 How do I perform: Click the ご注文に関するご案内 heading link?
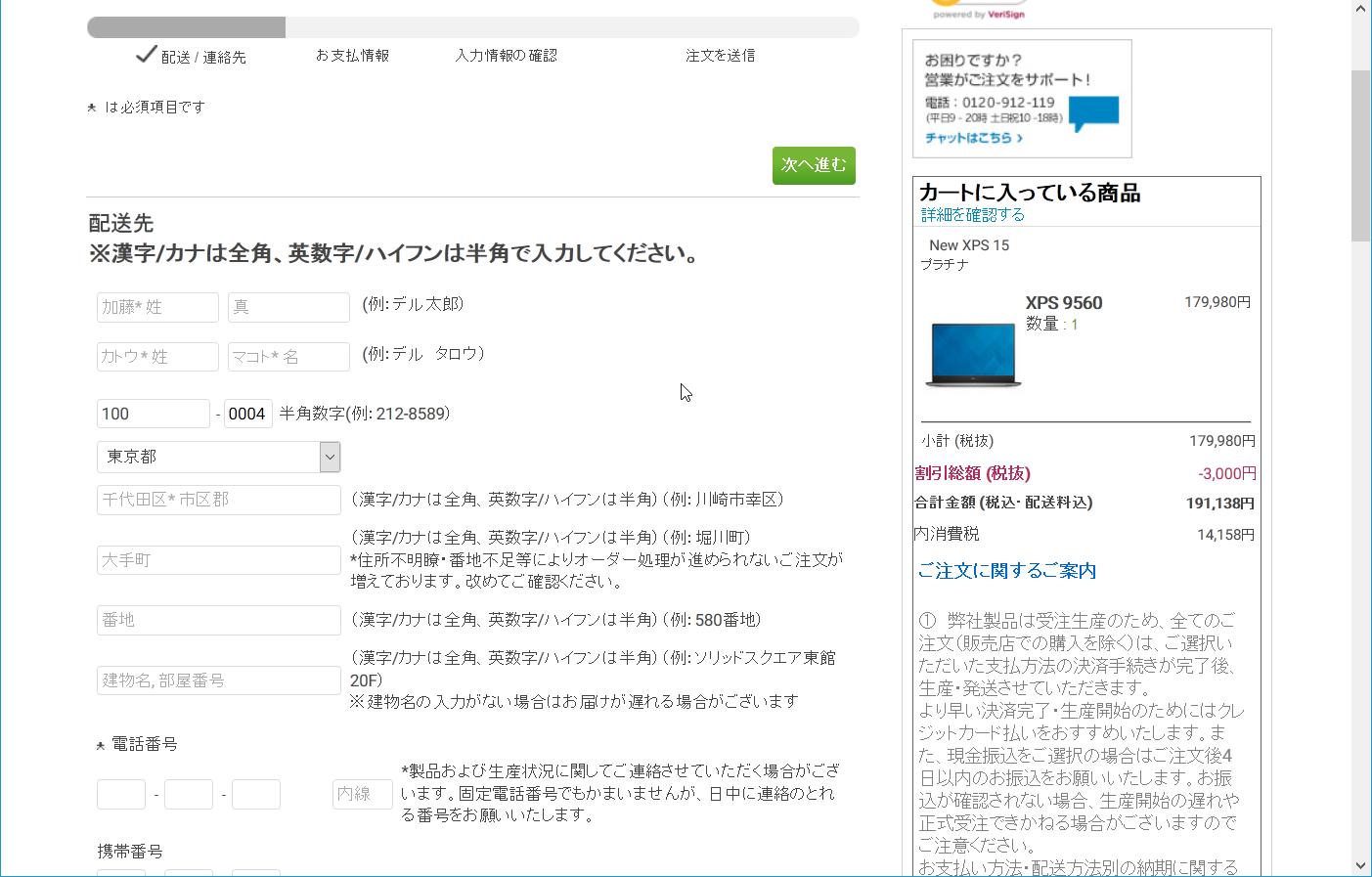1006,571
